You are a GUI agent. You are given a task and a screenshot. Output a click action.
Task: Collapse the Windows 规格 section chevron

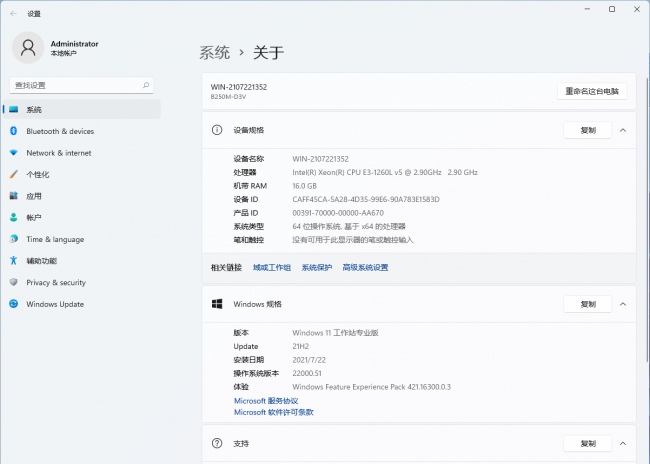coord(623,304)
